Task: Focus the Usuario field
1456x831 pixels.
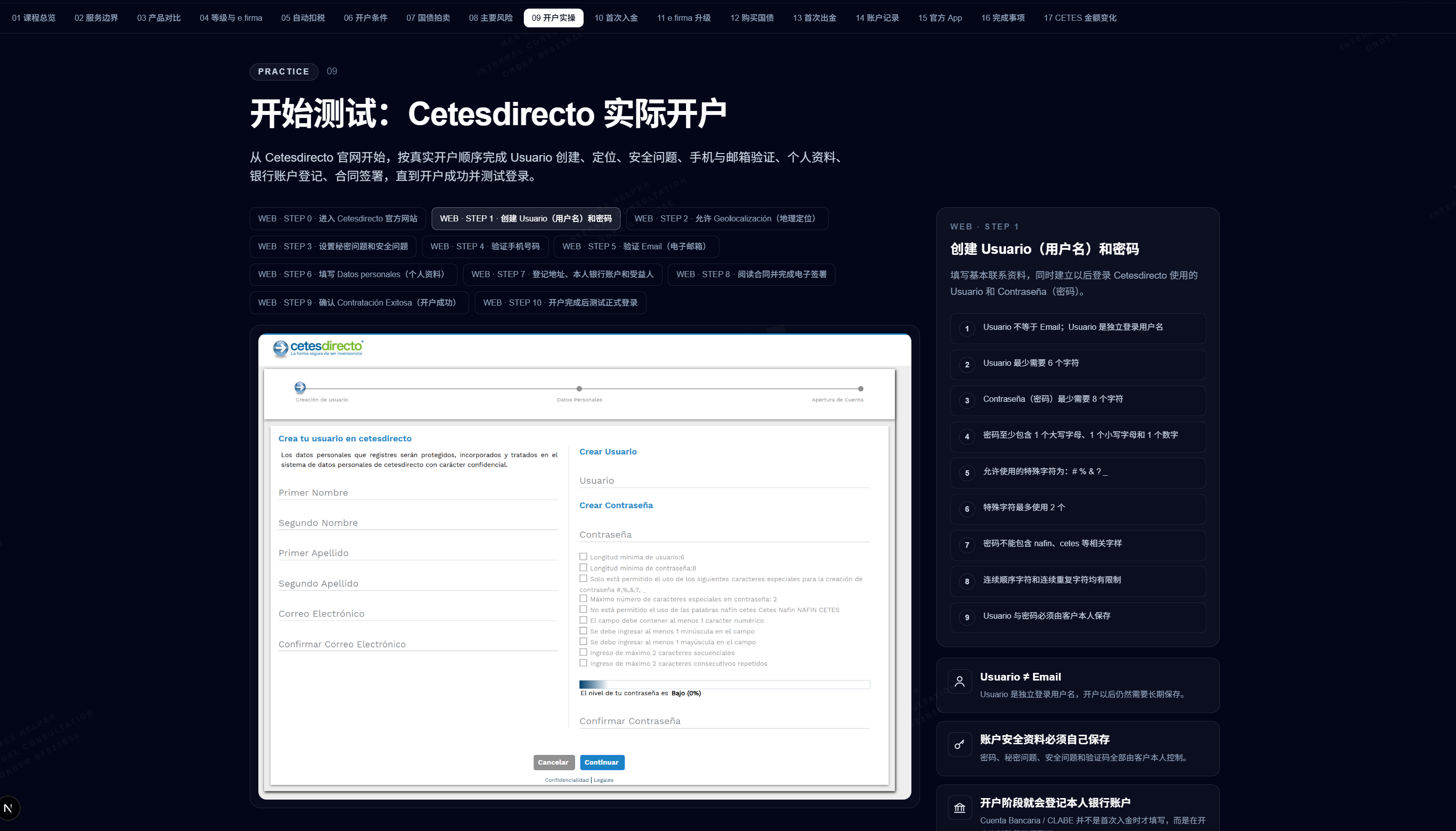Action: coord(724,480)
